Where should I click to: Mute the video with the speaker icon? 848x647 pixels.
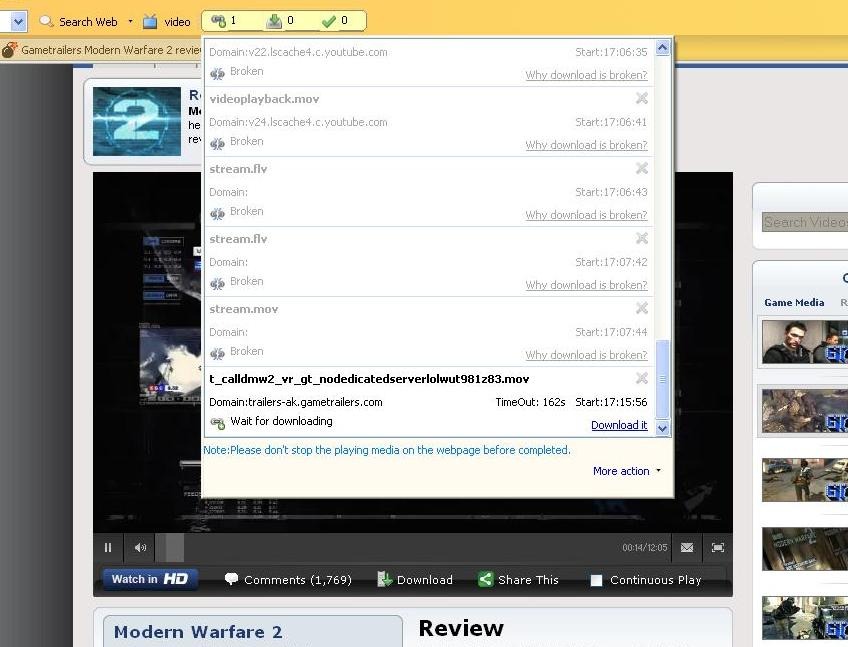pyautogui.click(x=140, y=548)
